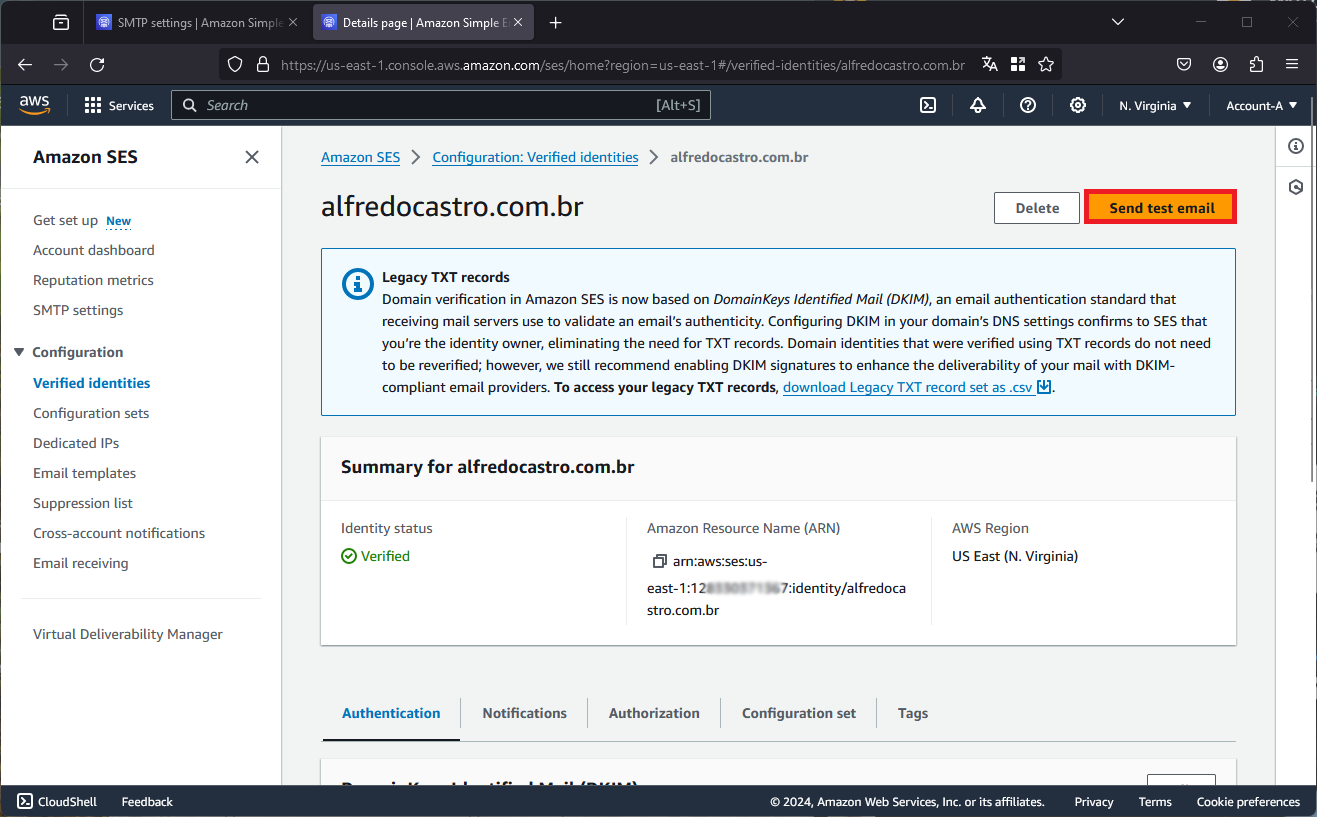Launch CloudShell from the top bar icon
This screenshot has height=817, width=1317.
coord(928,105)
